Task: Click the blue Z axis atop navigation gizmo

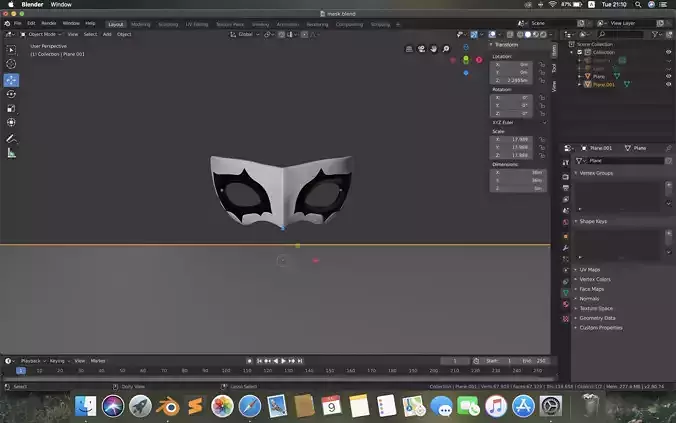Action: (466, 47)
